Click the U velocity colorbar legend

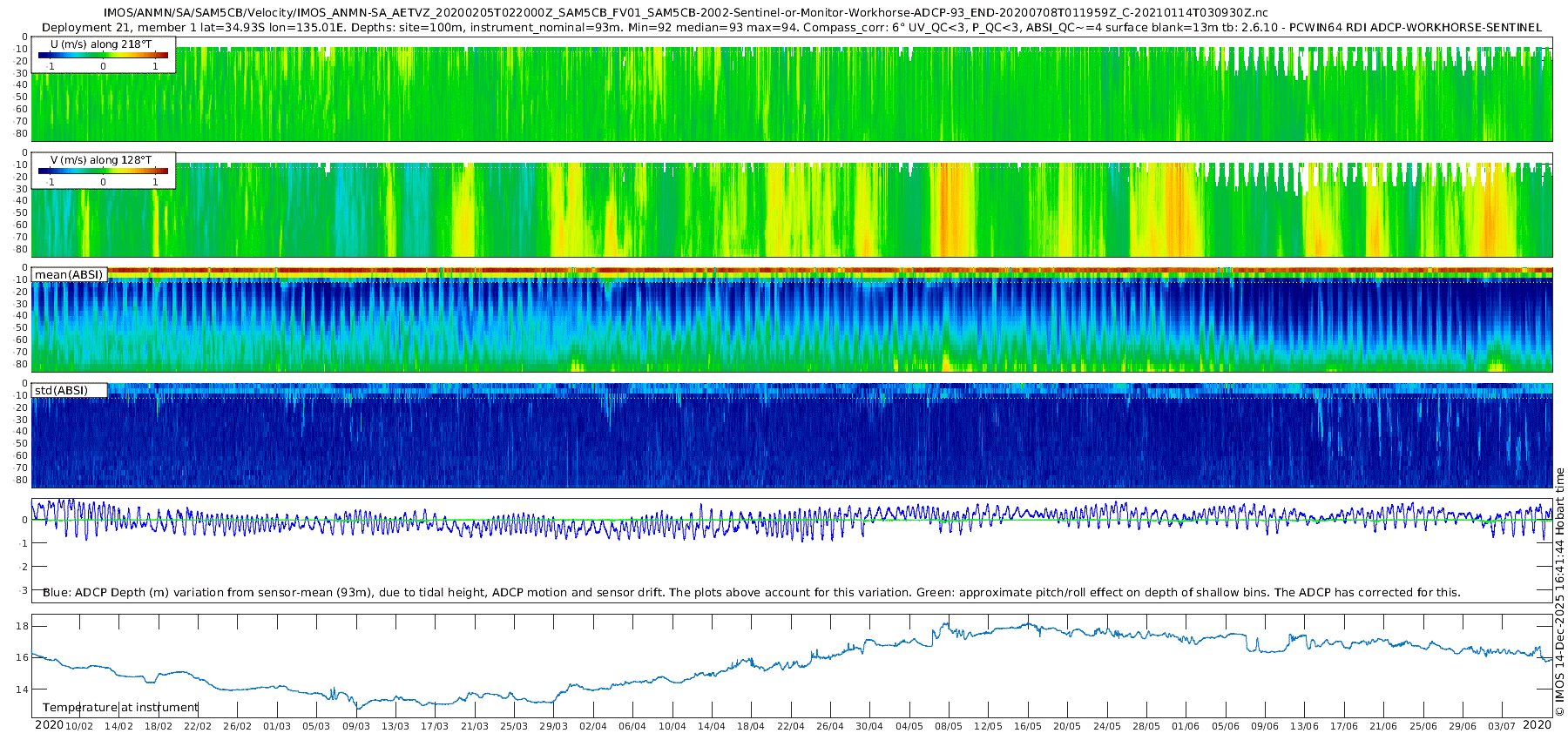tap(103, 55)
